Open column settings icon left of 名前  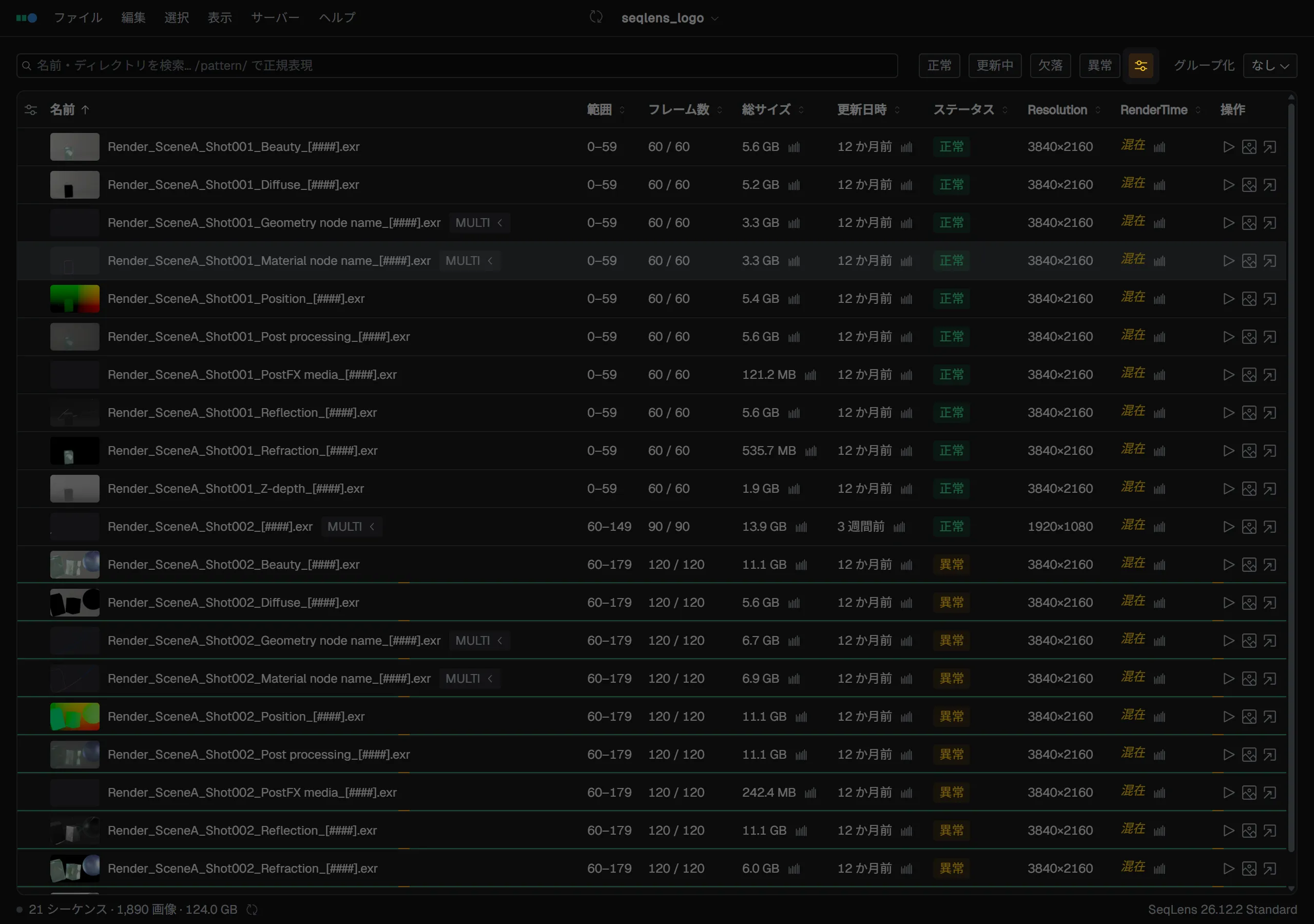click(31, 110)
